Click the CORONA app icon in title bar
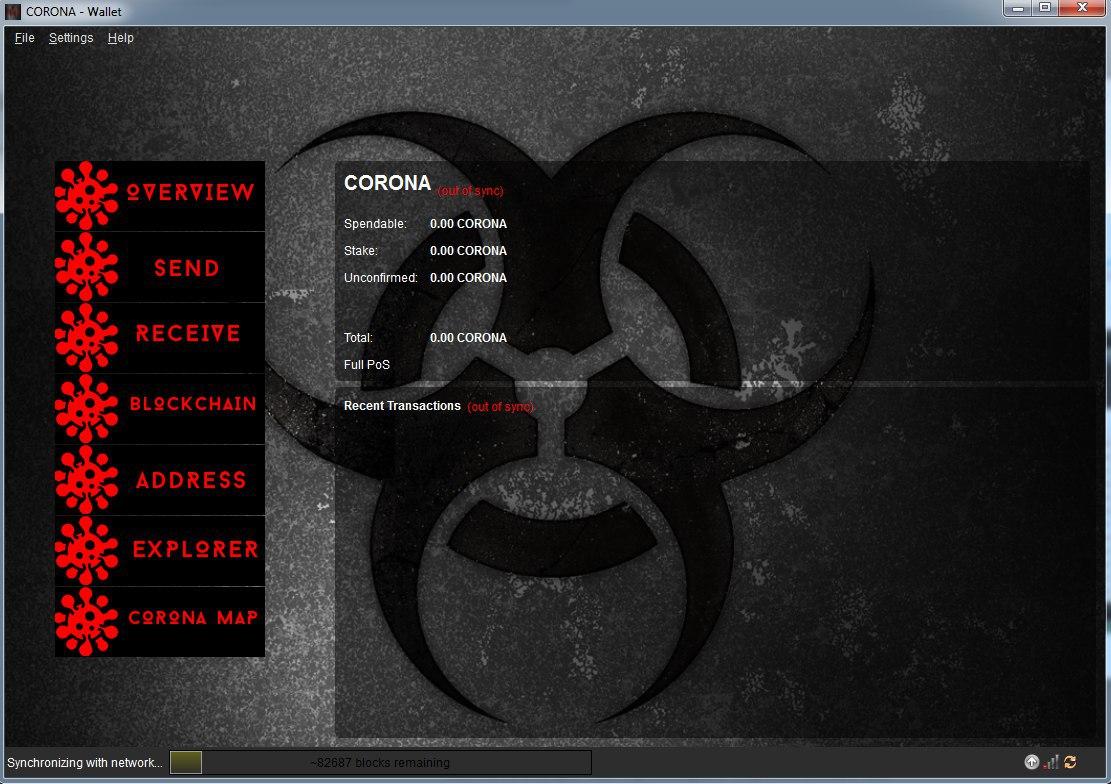Image resolution: width=1111 pixels, height=784 pixels. (x=13, y=11)
